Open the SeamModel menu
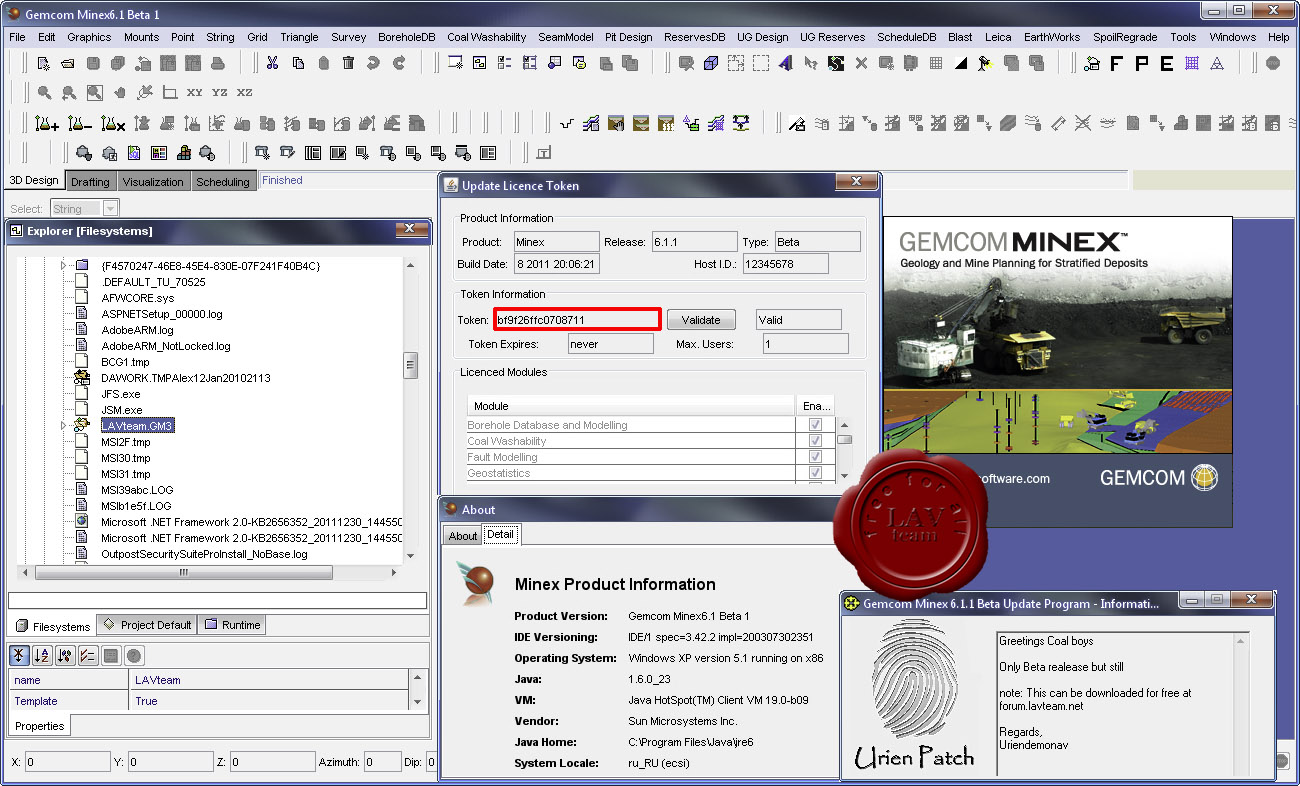 tap(565, 37)
